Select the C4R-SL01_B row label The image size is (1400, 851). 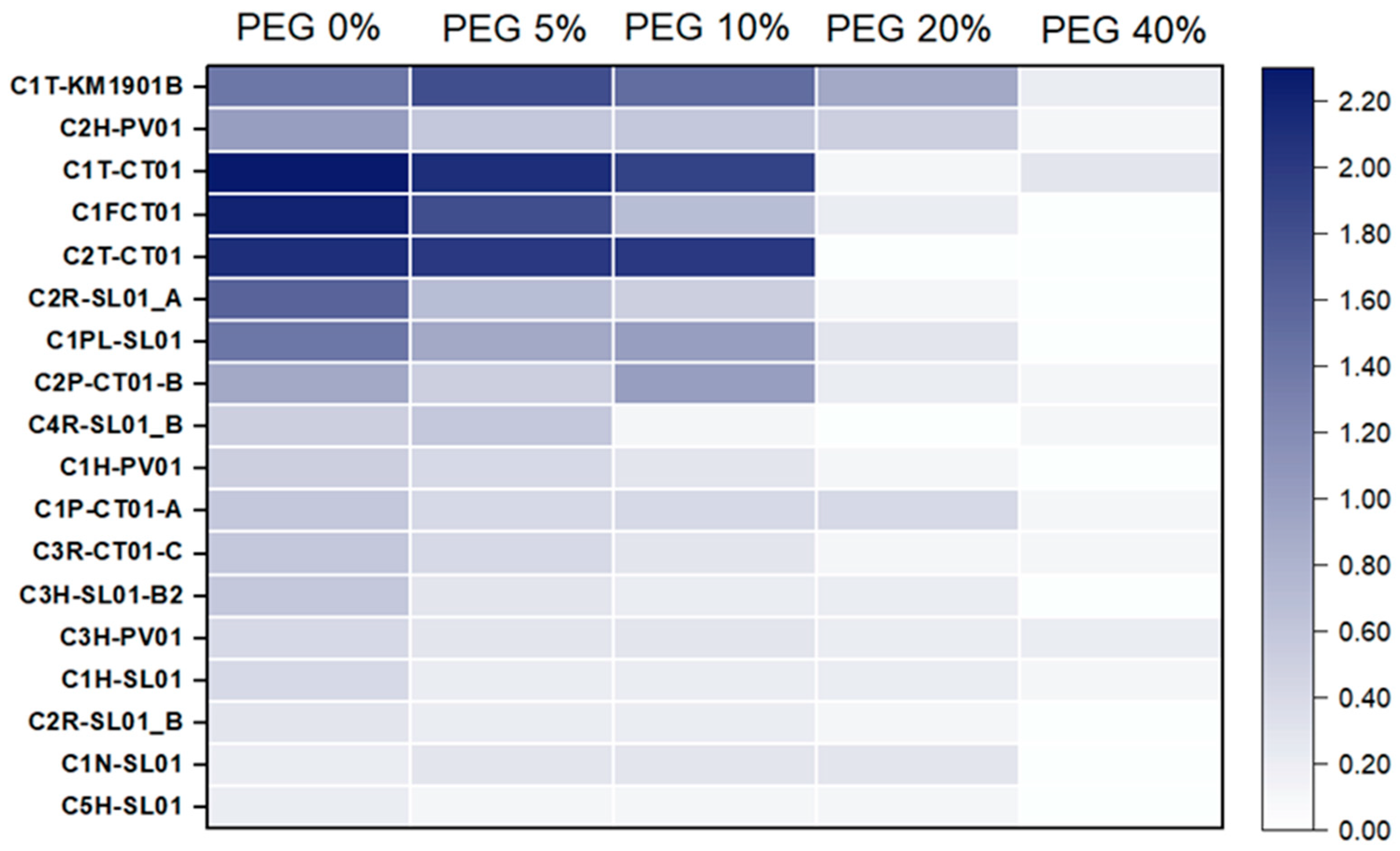click(x=106, y=425)
